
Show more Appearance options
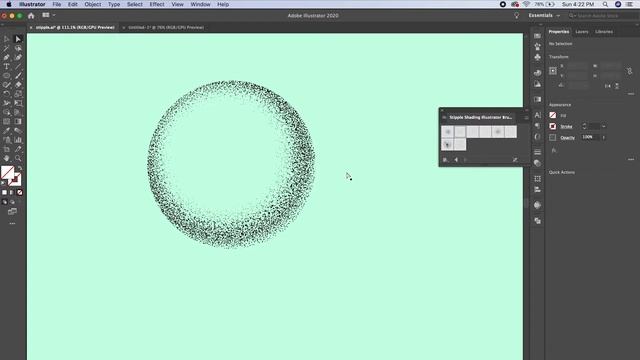[631, 159]
